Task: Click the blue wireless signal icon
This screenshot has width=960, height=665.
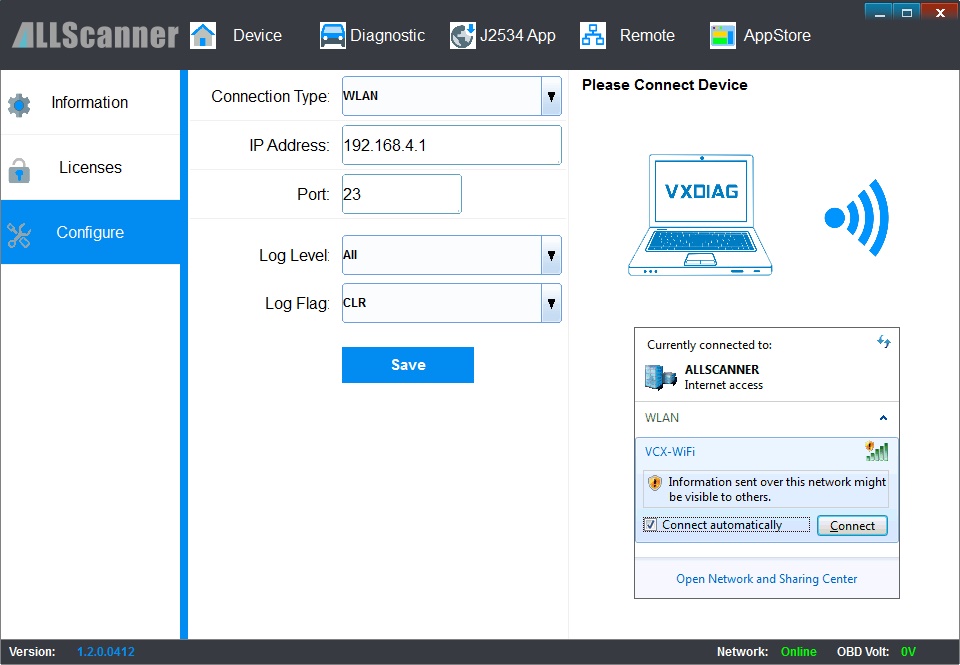Action: [x=856, y=217]
